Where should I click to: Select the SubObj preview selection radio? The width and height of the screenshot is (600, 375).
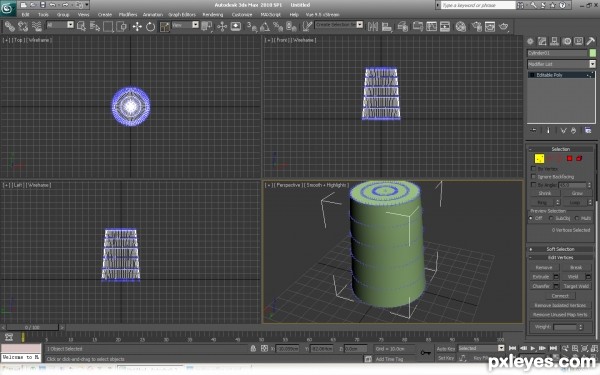pos(551,218)
